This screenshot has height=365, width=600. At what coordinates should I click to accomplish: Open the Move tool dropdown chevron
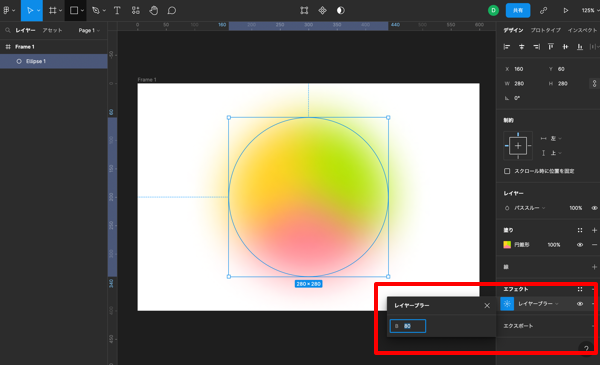pyautogui.click(x=38, y=11)
